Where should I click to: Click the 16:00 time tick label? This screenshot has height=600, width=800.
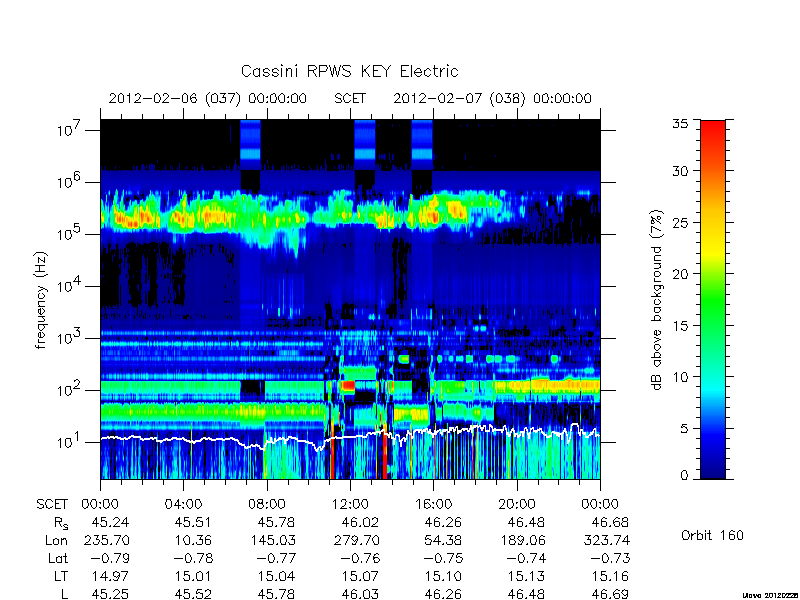click(x=433, y=504)
